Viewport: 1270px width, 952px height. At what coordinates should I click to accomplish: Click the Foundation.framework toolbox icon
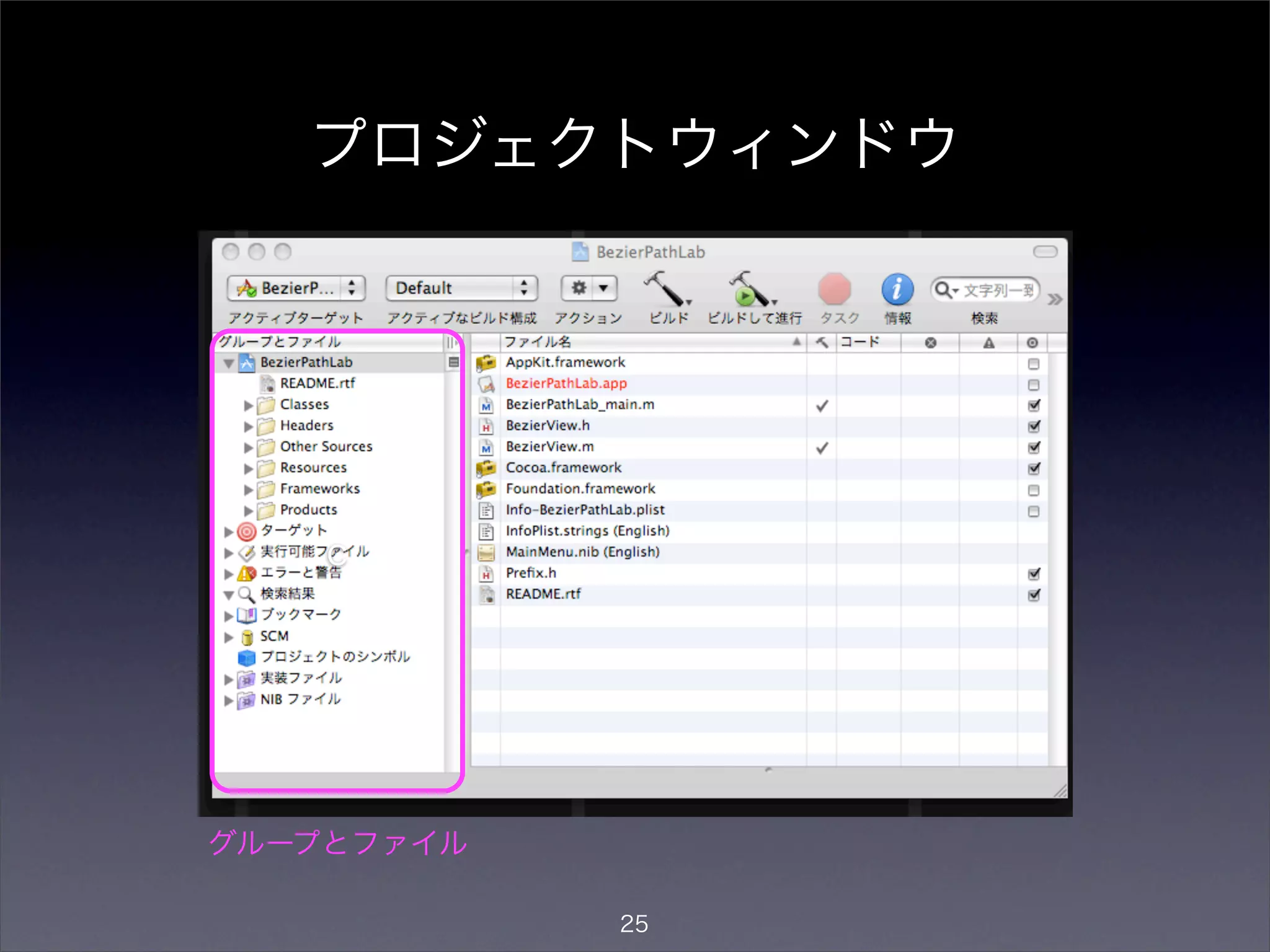(x=486, y=489)
